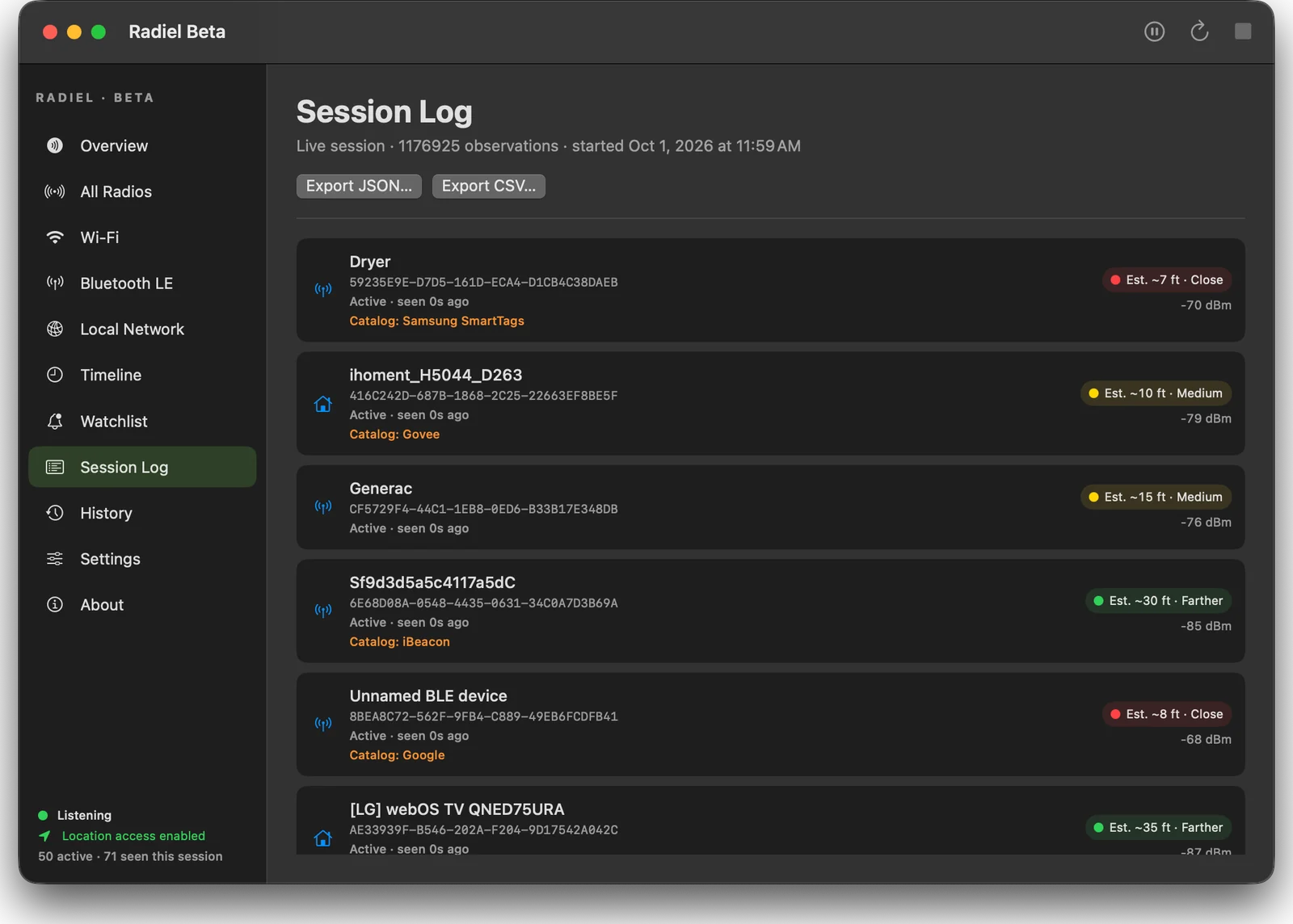1293x924 pixels.
Task: Click '50 active · 71 seen this session'
Action: click(130, 856)
